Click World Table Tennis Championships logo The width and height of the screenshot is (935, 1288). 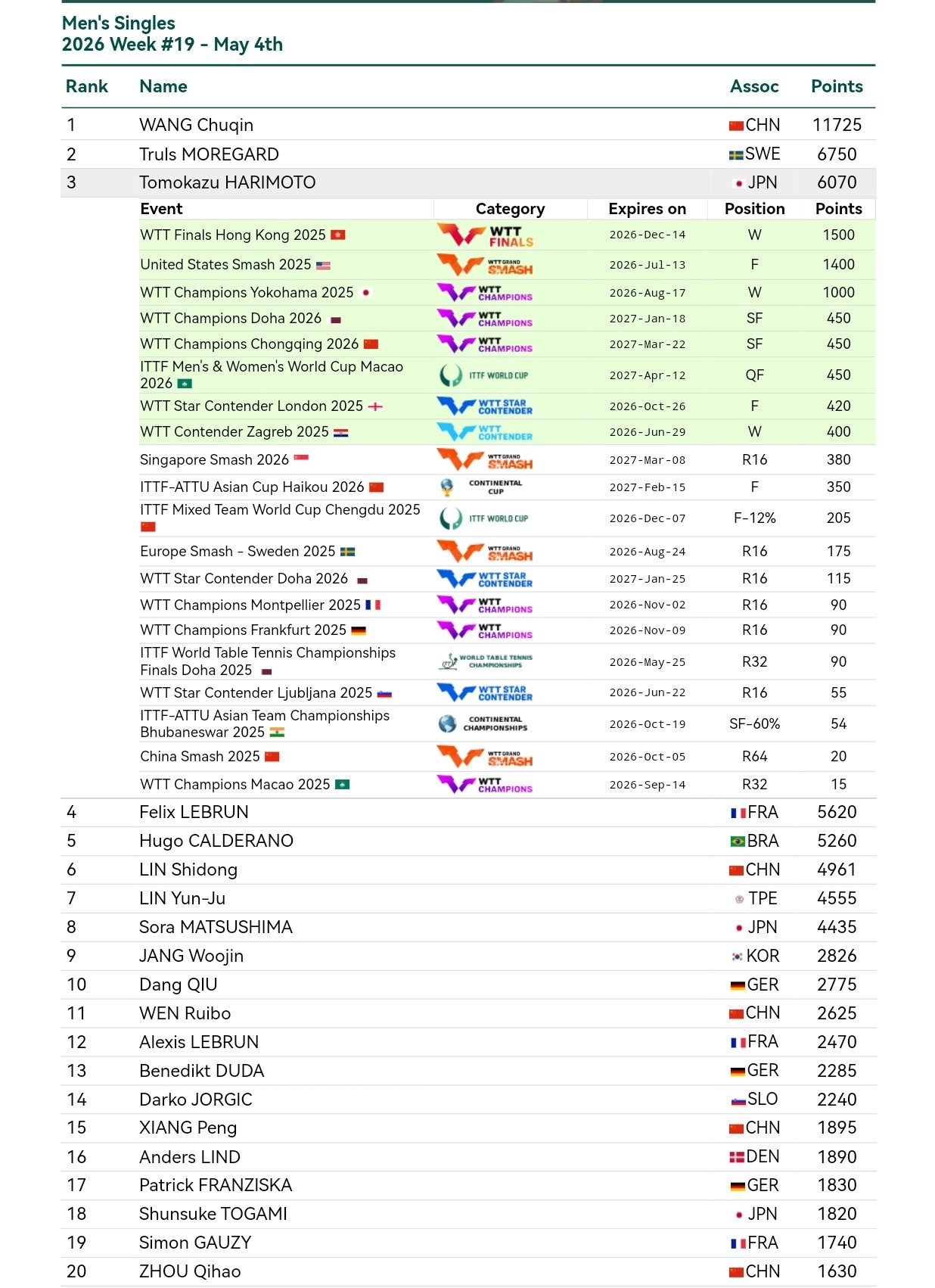click(x=486, y=662)
